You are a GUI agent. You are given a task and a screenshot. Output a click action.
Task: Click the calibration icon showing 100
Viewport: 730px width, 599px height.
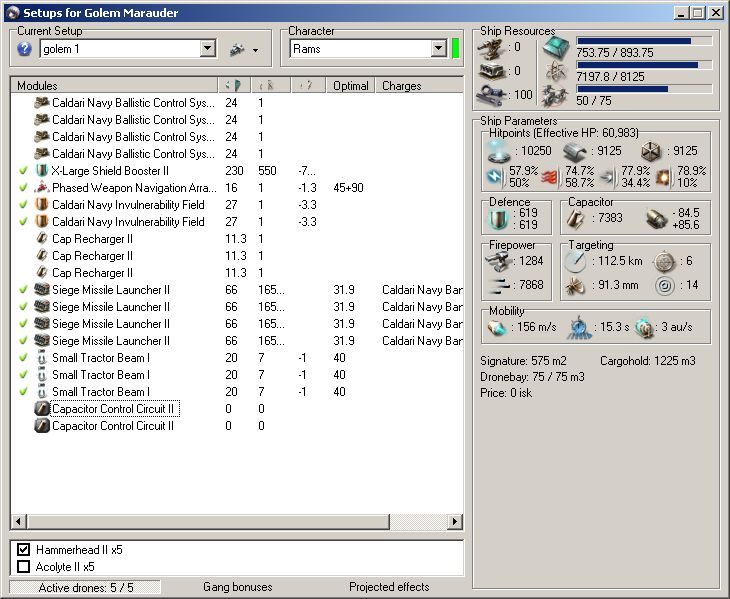[x=492, y=94]
